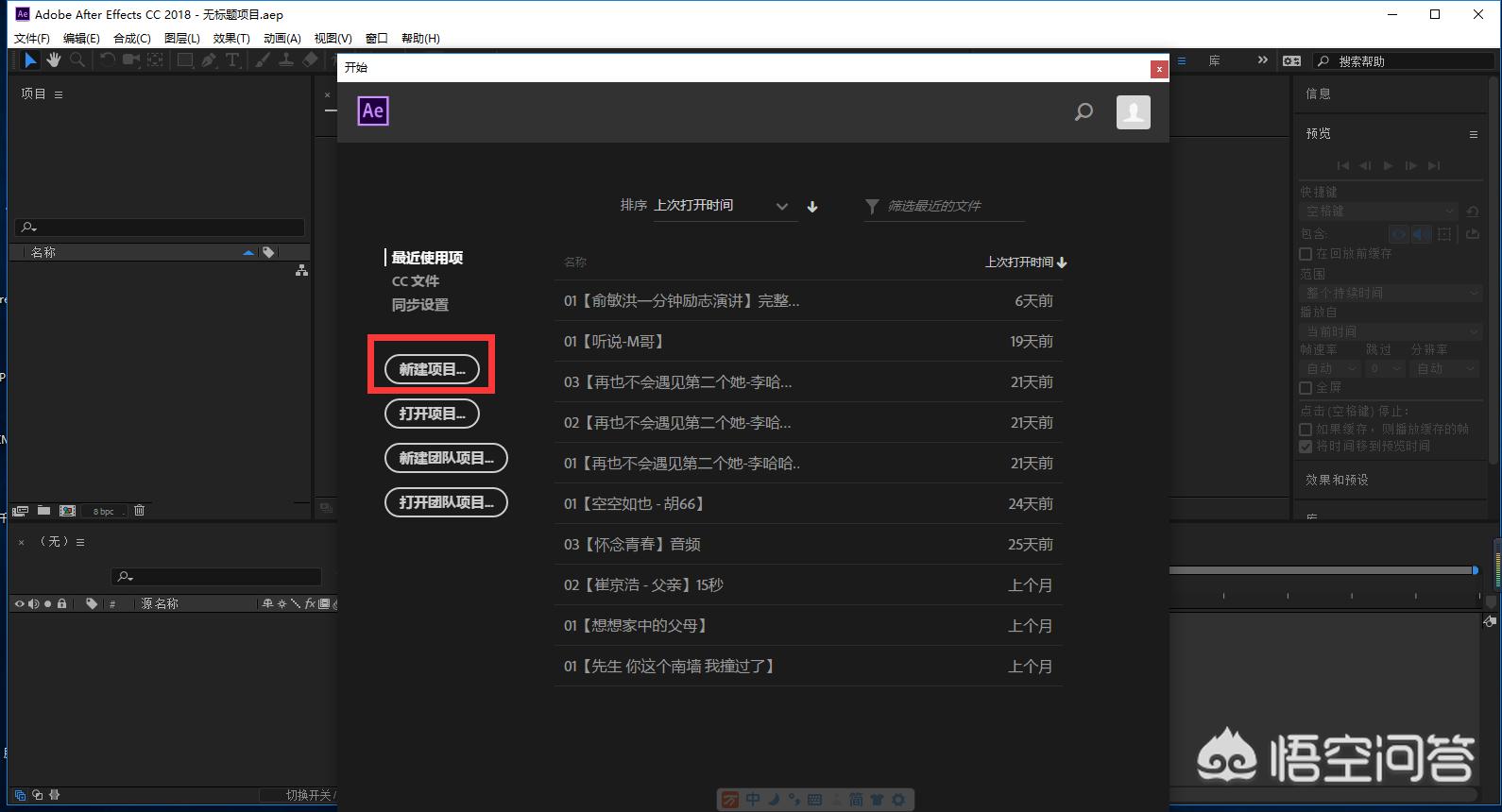The image size is (1502, 812).
Task: Open recent file 01【听说-M哥】
Action: pos(809,342)
